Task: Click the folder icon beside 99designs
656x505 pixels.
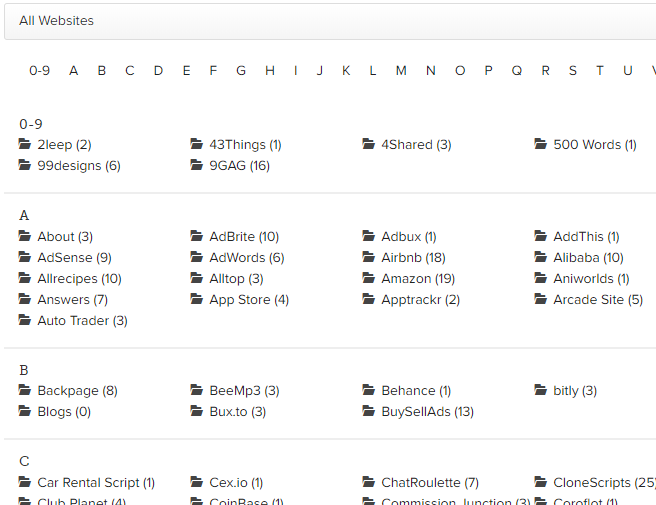Action: (x=25, y=165)
